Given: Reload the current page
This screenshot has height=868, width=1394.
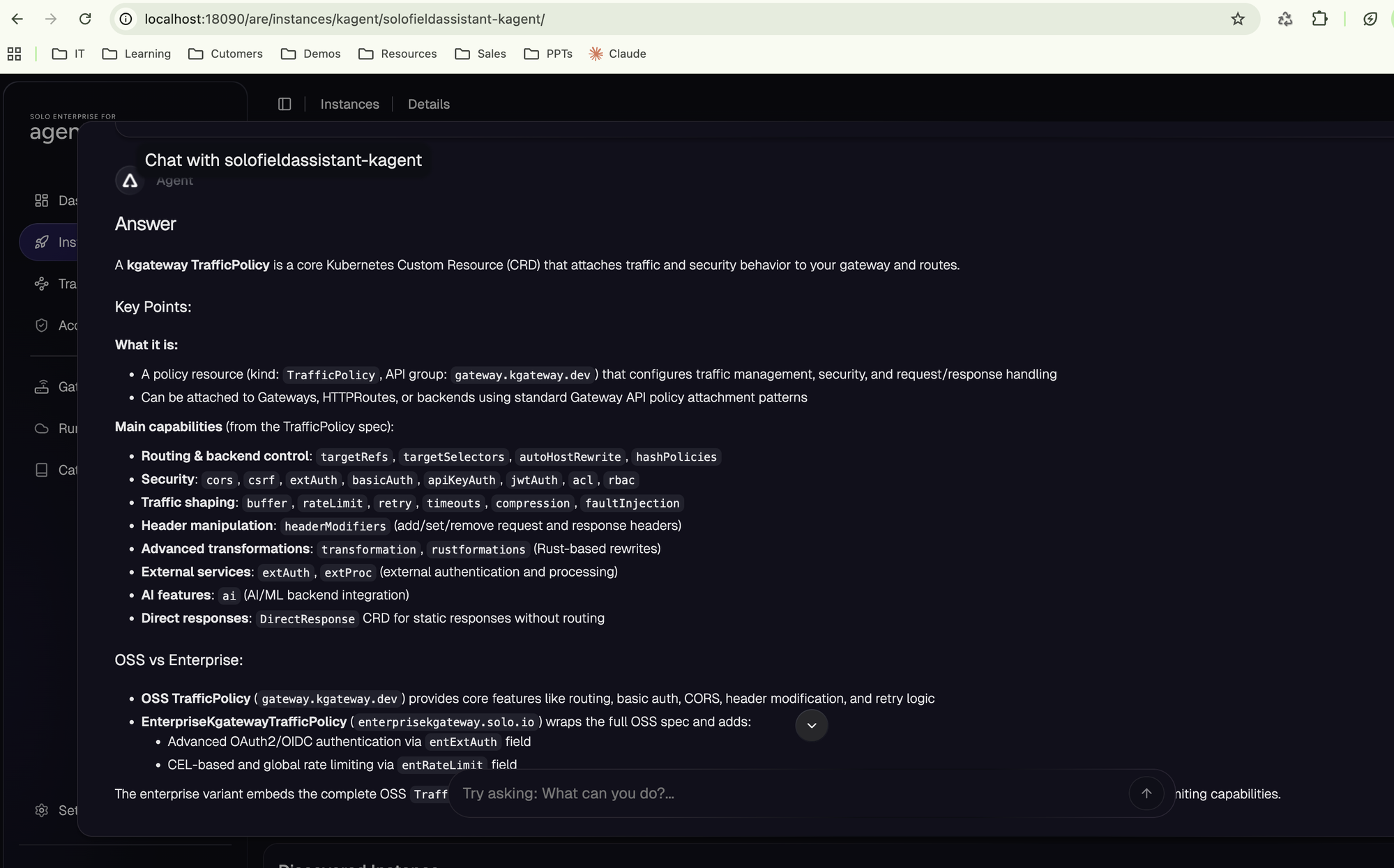Looking at the screenshot, I should coord(85,19).
